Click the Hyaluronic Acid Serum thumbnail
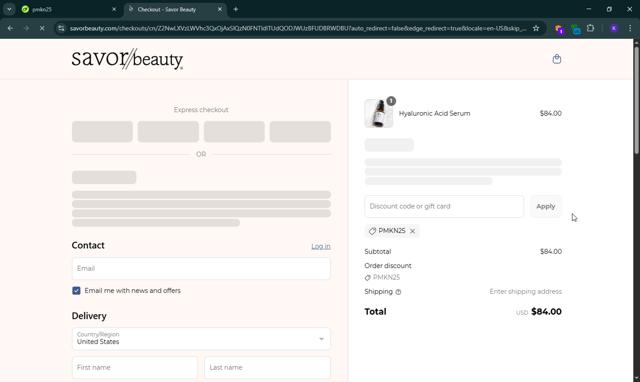This screenshot has width=640, height=382. (378, 113)
